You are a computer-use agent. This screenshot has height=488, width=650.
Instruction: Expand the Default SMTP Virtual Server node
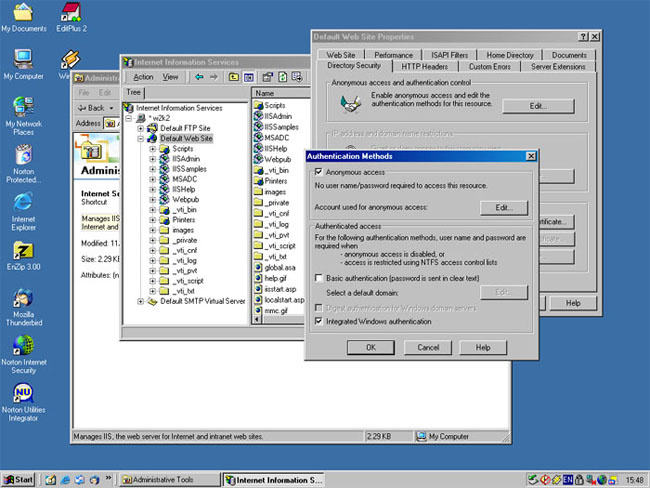140,300
